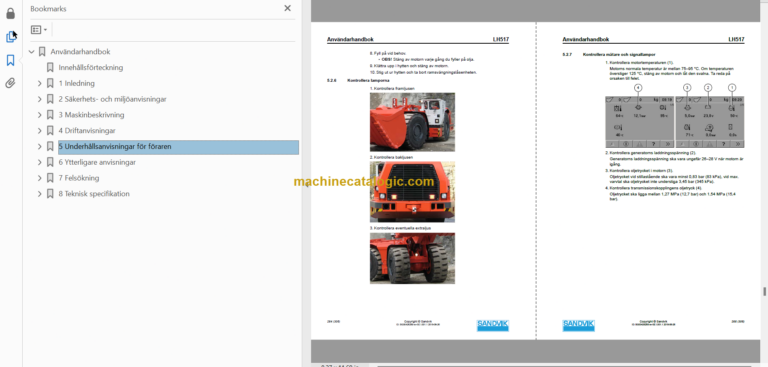Go to bookmark 7 Felsökning

pyautogui.click(x=78, y=178)
